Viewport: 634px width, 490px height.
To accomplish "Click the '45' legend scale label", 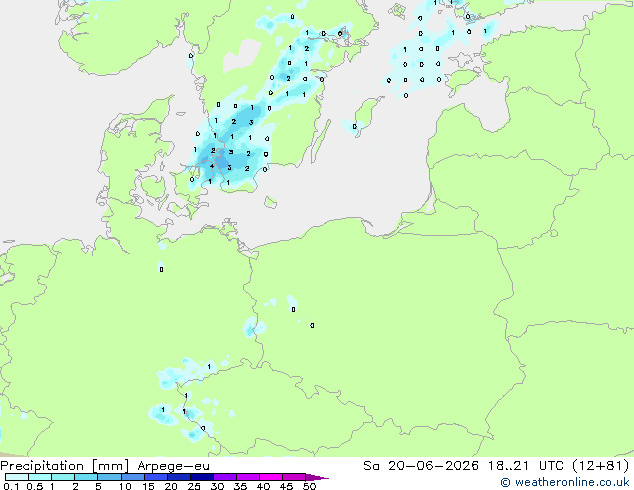I will coord(286,486).
